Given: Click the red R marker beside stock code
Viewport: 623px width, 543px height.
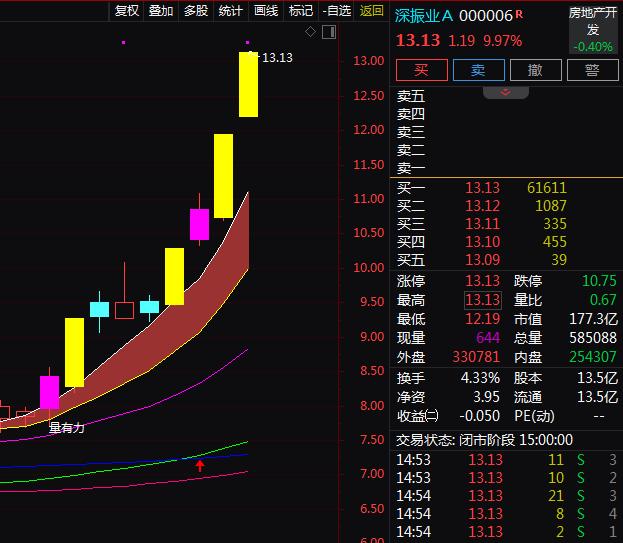Looking at the screenshot, I should point(519,15).
